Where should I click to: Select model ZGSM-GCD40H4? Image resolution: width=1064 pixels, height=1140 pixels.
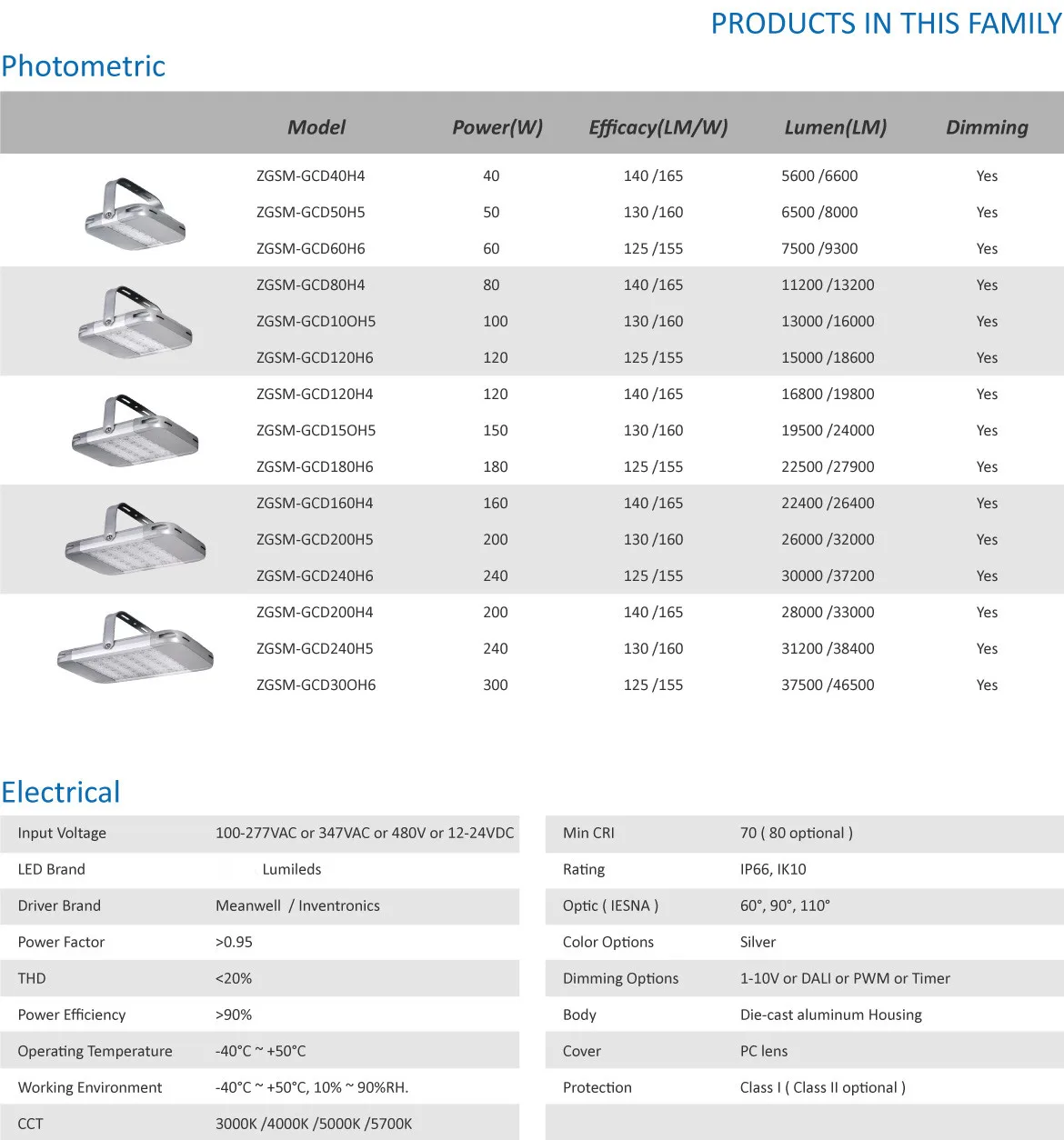310,176
